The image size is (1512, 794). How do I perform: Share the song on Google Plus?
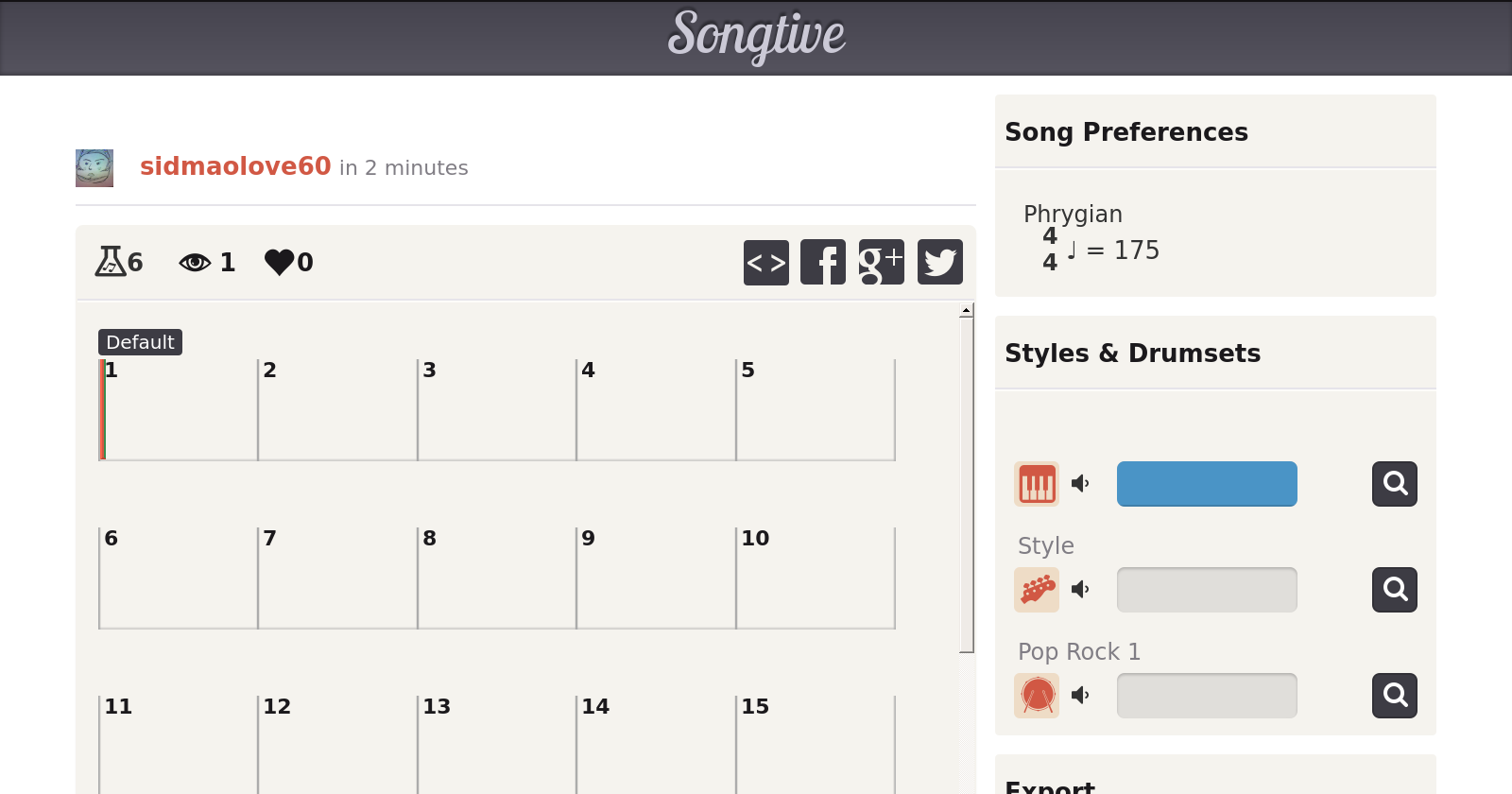coord(881,262)
